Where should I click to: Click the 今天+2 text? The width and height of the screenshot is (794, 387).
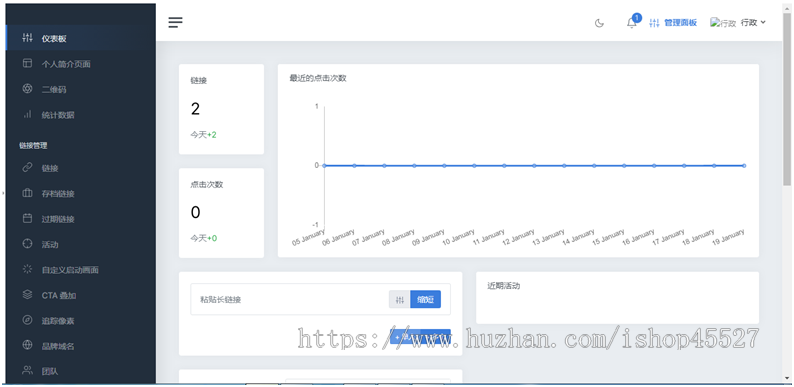tap(204, 135)
